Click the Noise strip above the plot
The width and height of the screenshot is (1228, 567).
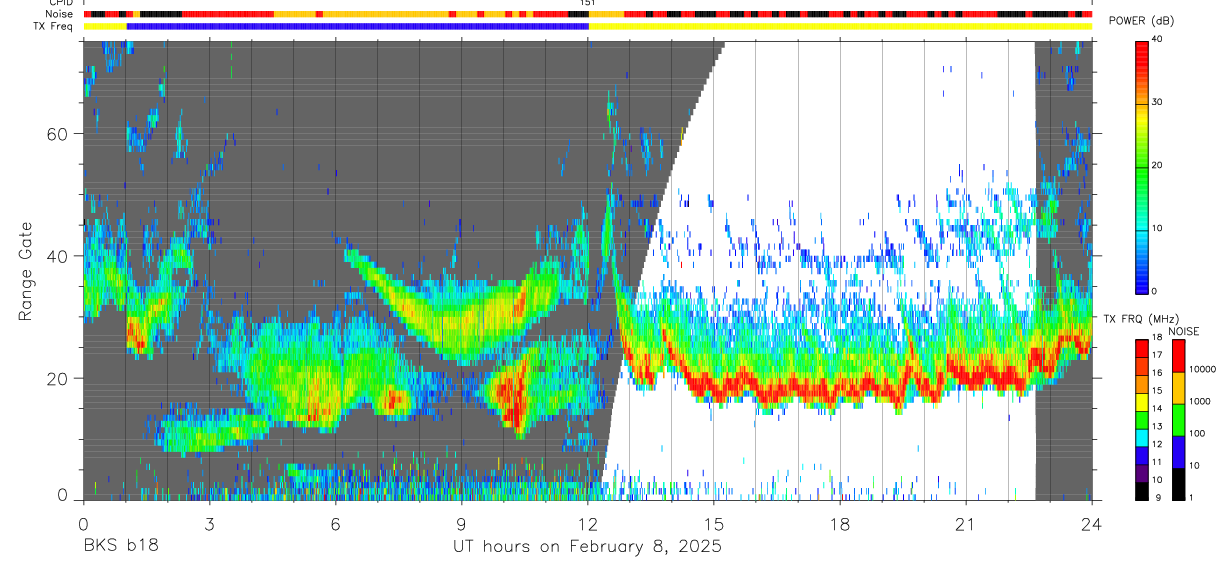tap(588, 15)
